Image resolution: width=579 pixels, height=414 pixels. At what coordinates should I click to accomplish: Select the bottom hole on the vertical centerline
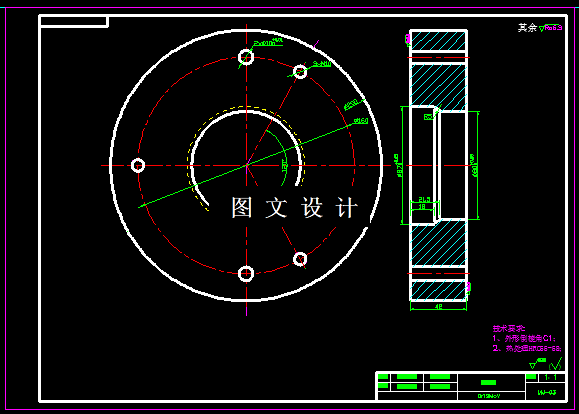coord(246,274)
